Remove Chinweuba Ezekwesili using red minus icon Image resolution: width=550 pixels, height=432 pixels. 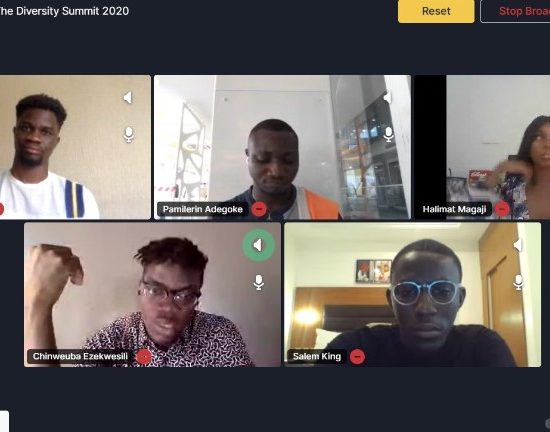[x=143, y=357]
